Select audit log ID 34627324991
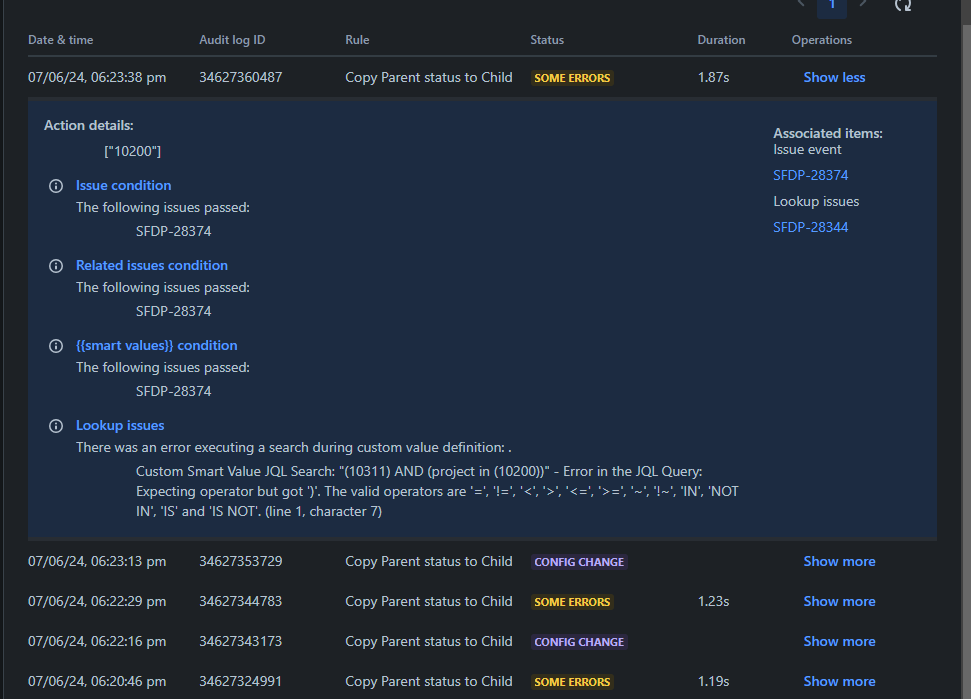This screenshot has width=971, height=699. [240, 681]
